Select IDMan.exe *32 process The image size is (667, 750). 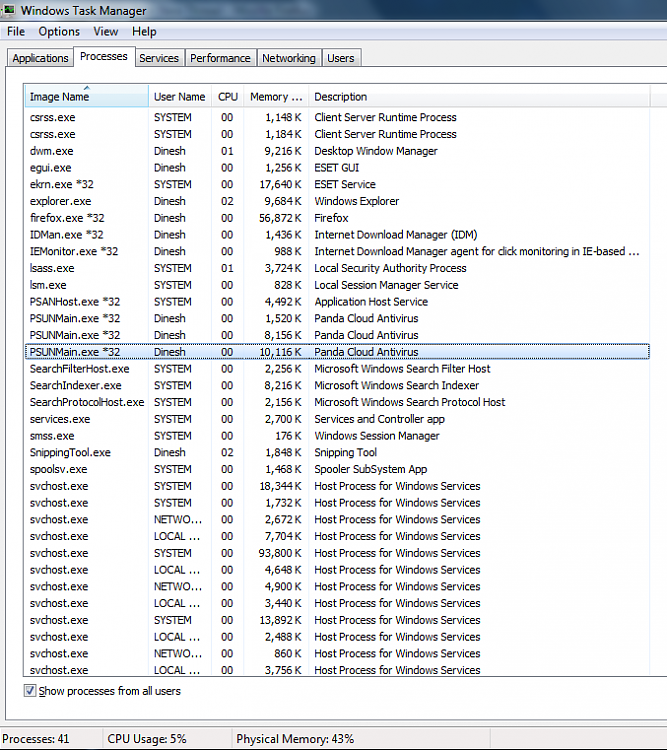pyautogui.click(x=337, y=235)
